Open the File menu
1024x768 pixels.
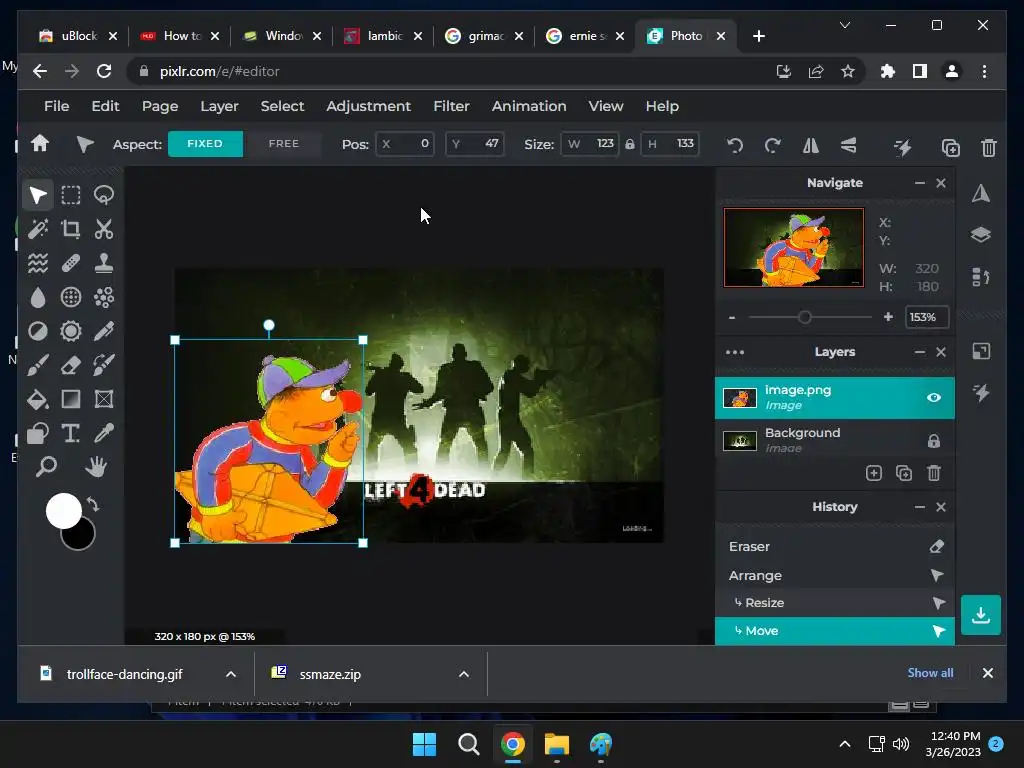[56, 106]
